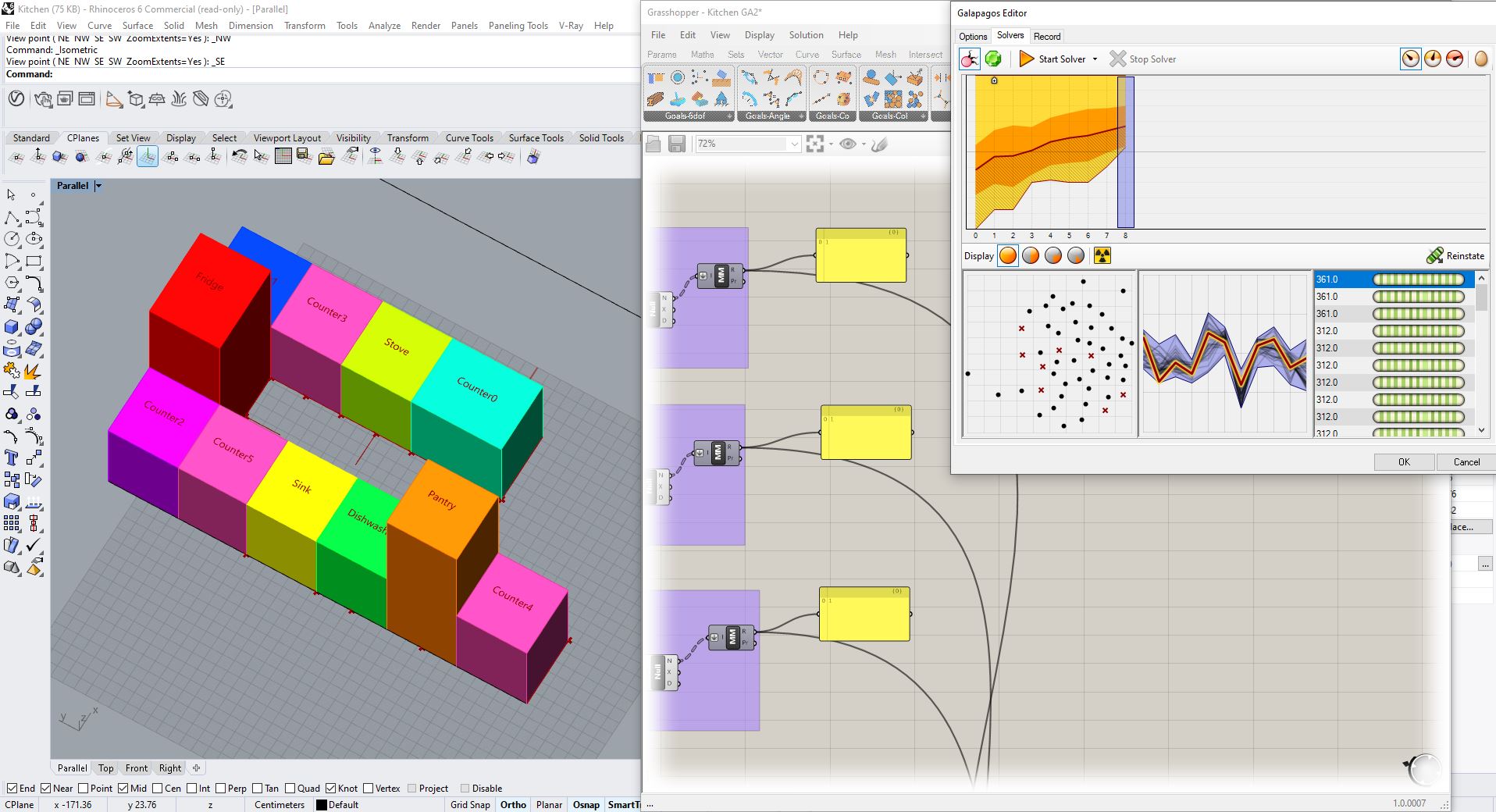Click the radiation symbol display icon
Screen dimensions: 1496x812
pyautogui.click(x=1102, y=256)
